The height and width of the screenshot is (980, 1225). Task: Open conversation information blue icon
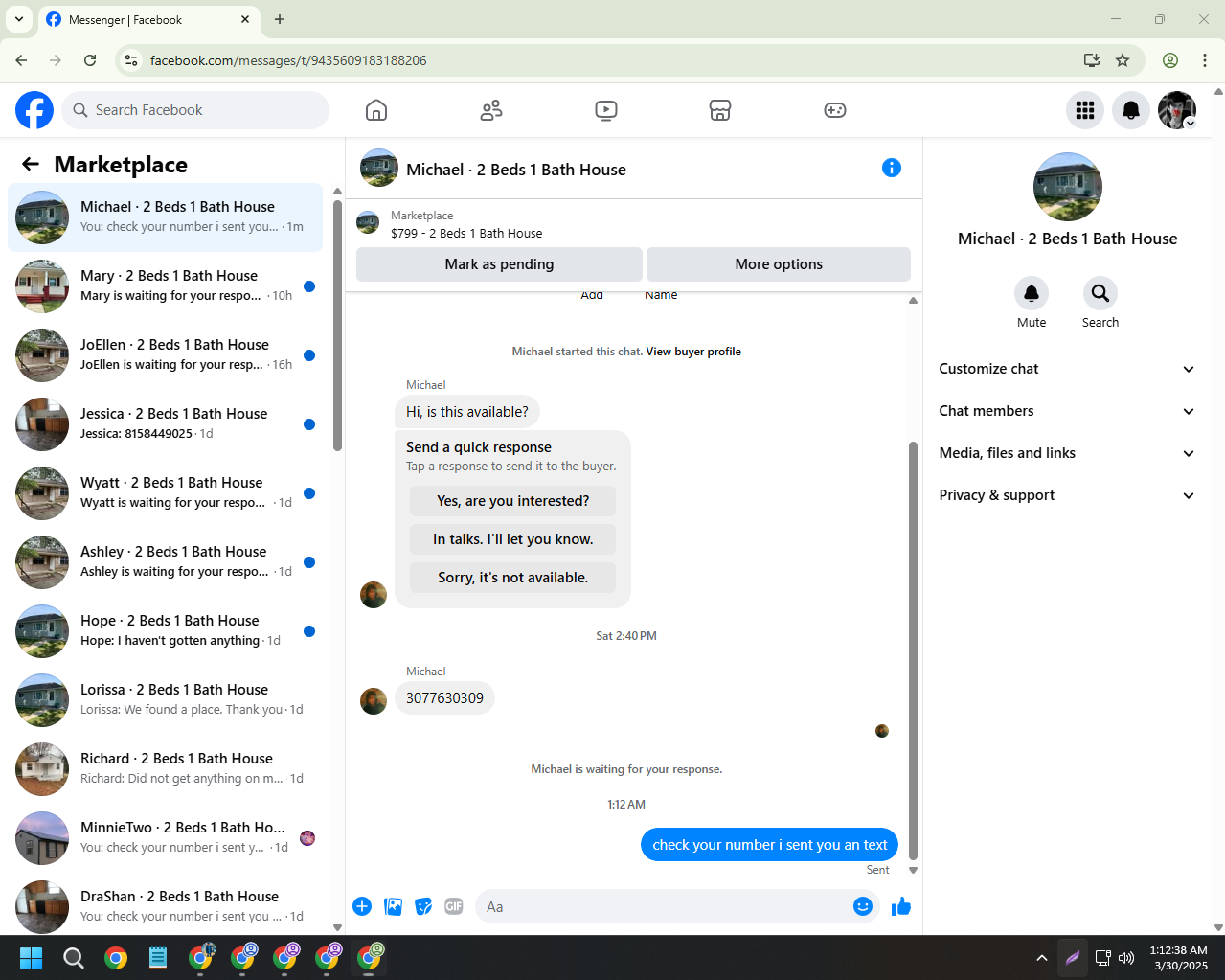(x=892, y=168)
